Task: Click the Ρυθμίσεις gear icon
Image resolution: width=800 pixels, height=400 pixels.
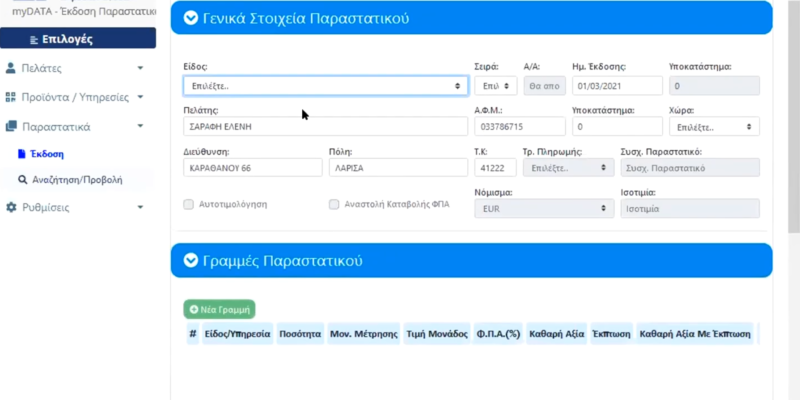Action: 11,208
